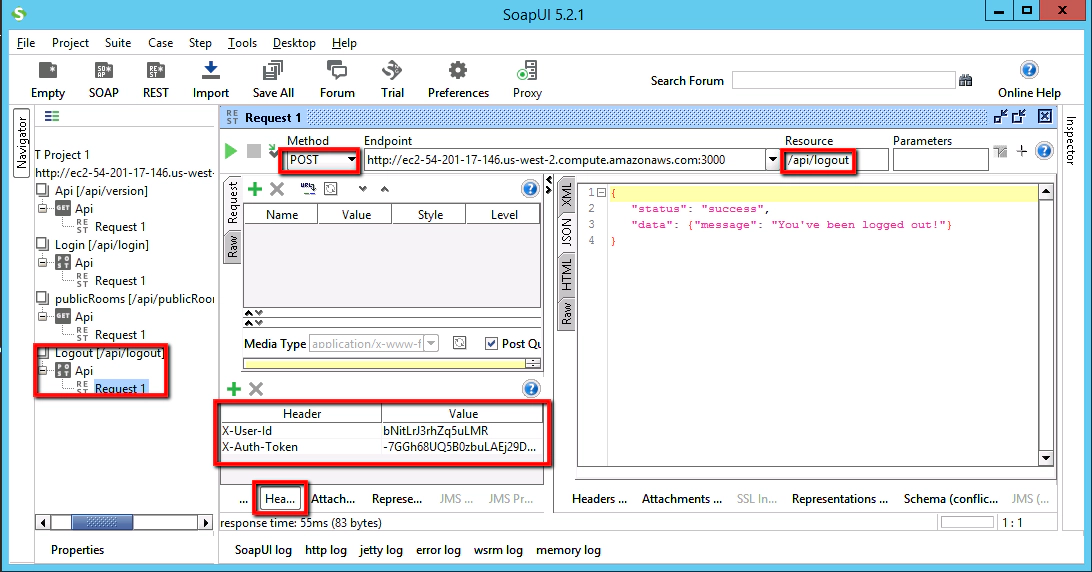The height and width of the screenshot is (572, 1092).
Task: Submit request with the green play arrow
Action: (231, 150)
